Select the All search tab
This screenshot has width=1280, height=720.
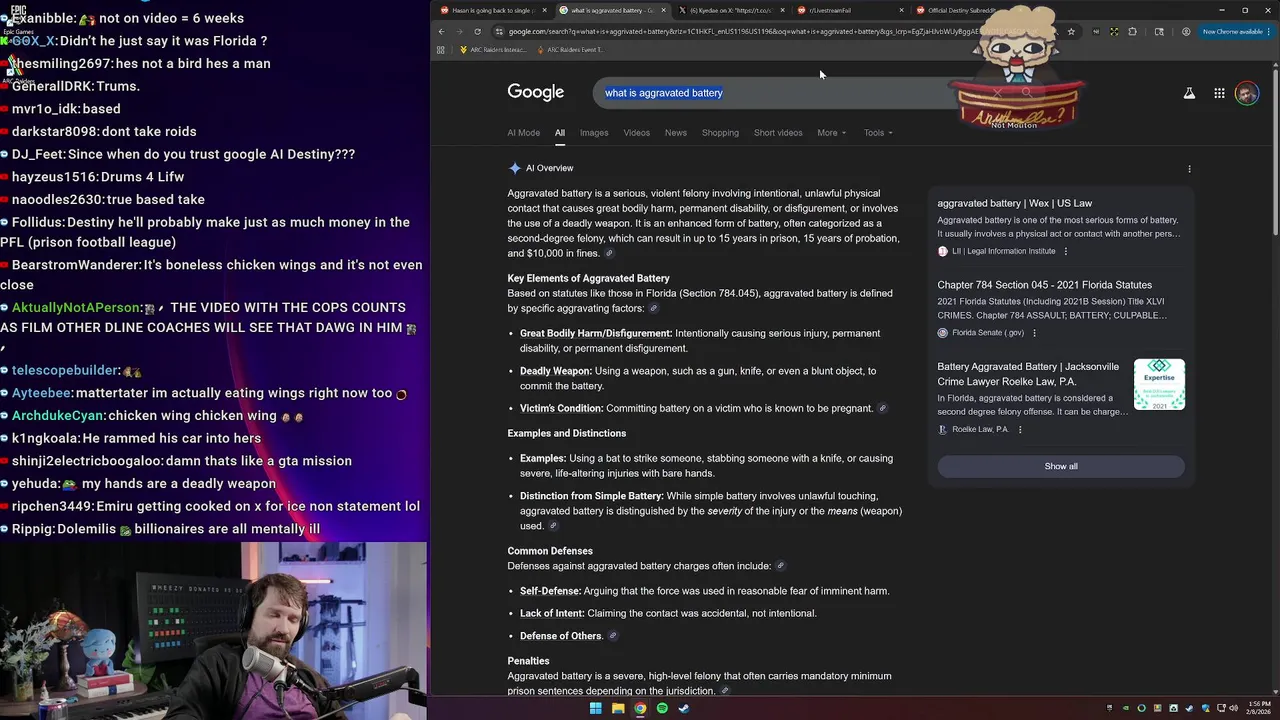pyautogui.click(x=559, y=132)
